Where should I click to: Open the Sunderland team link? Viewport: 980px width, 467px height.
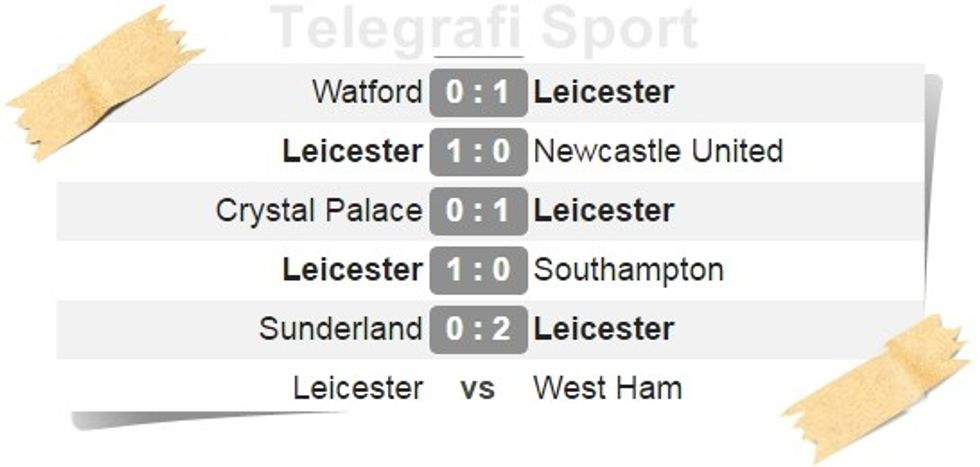[340, 328]
